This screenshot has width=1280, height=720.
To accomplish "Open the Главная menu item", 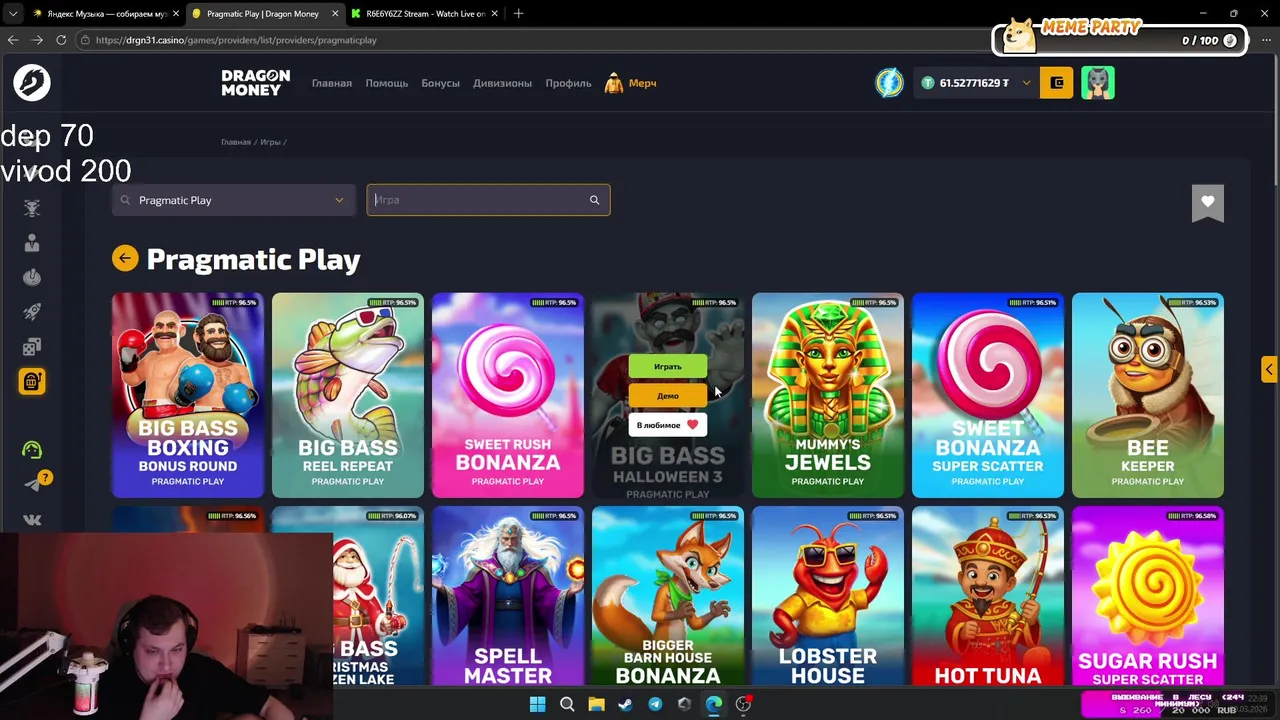I will click(x=332, y=83).
